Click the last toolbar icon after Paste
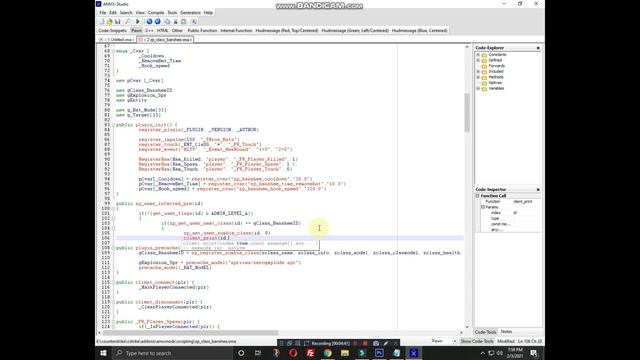 coord(194,22)
